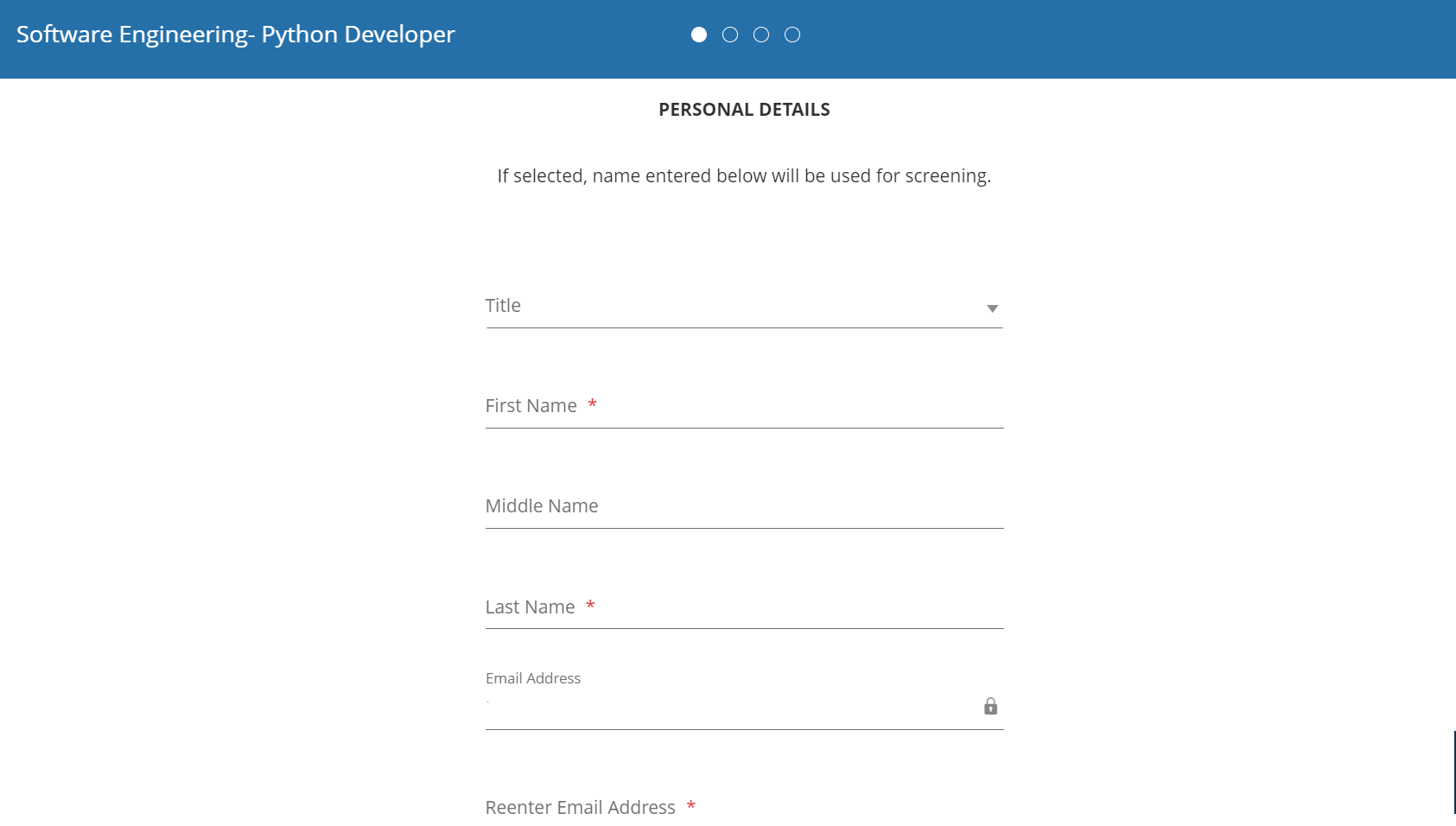Click the Software Engineering- Python Developer header title
1456x826 pixels.
coord(236,35)
